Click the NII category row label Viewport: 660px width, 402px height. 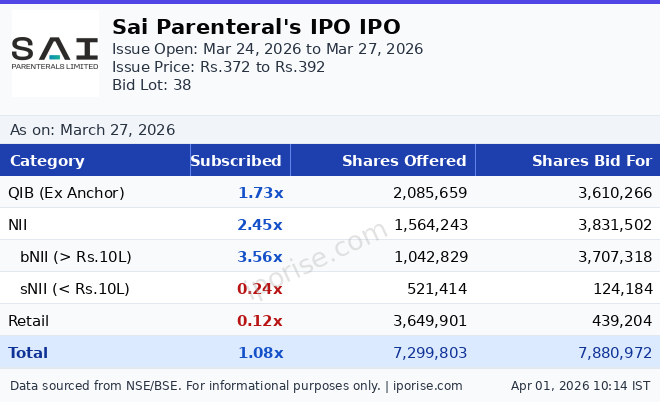click(x=20, y=225)
